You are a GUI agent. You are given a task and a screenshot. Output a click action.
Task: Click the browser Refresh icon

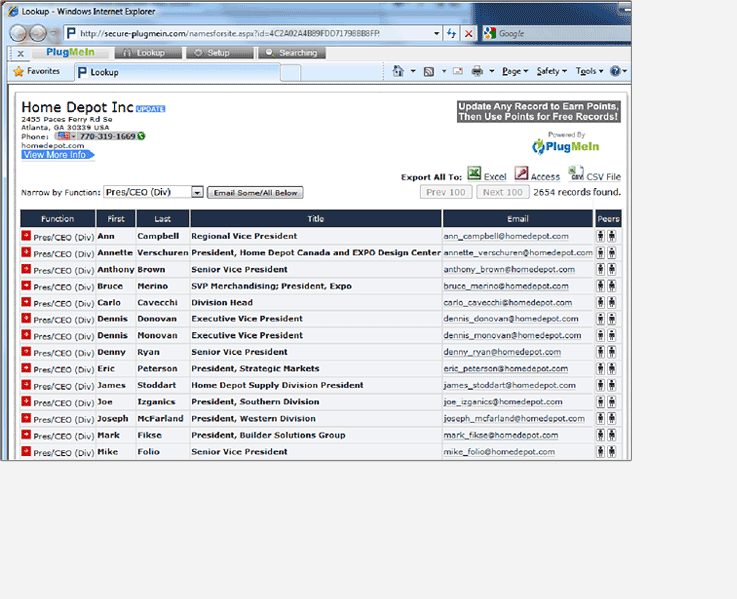[x=451, y=33]
